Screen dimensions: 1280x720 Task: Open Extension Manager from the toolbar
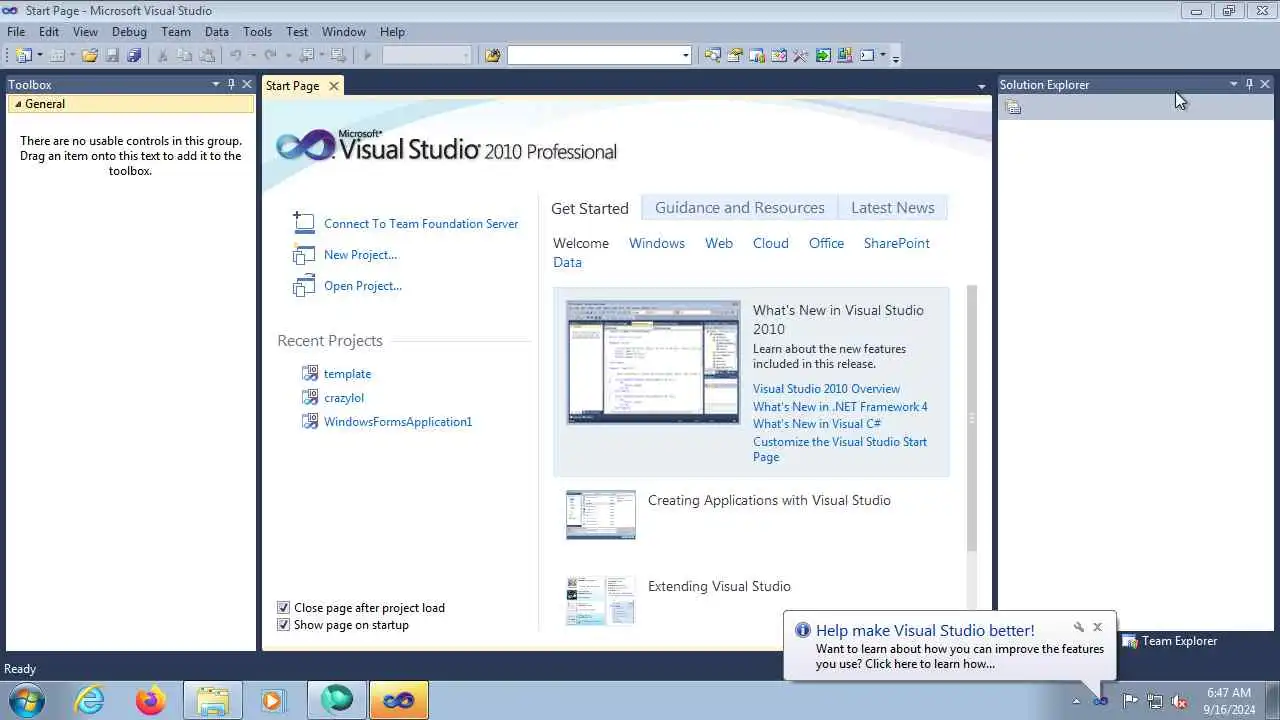pos(845,55)
